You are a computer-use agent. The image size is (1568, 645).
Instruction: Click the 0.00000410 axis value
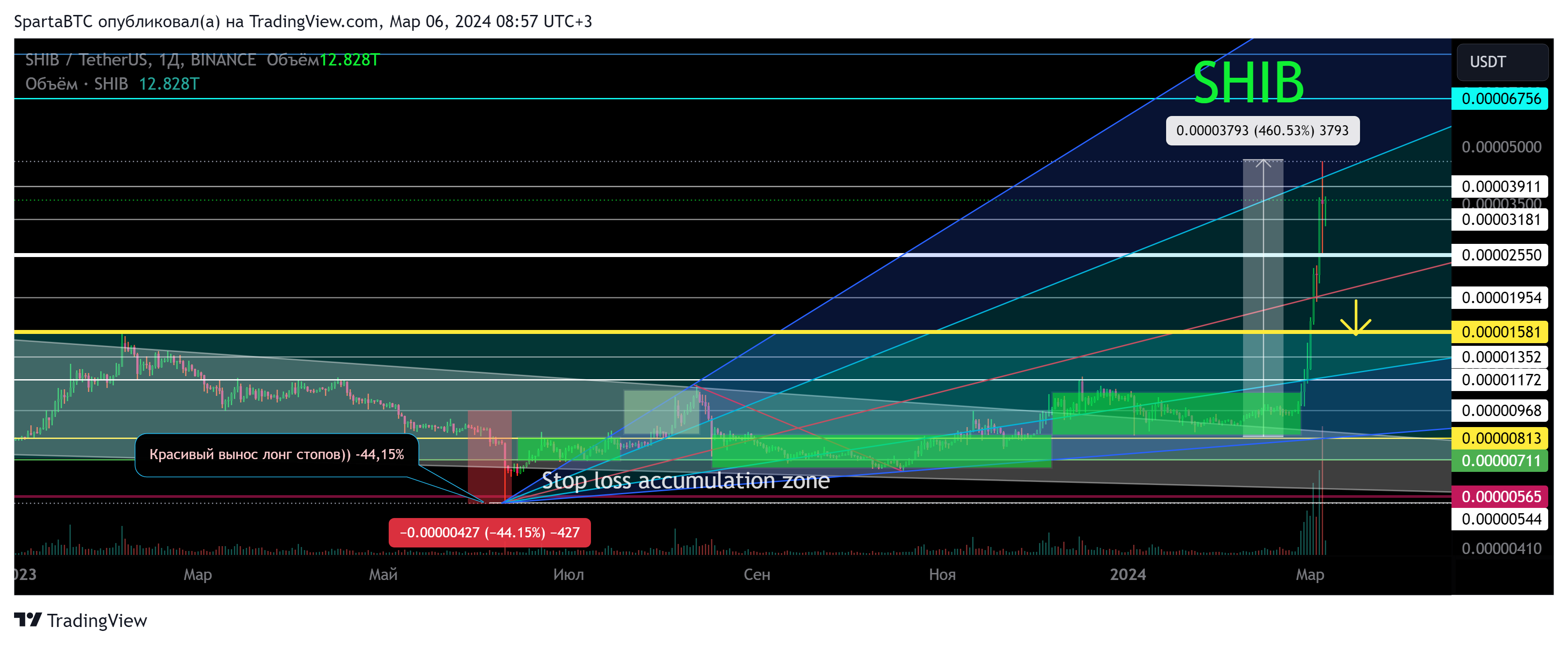tap(1502, 549)
